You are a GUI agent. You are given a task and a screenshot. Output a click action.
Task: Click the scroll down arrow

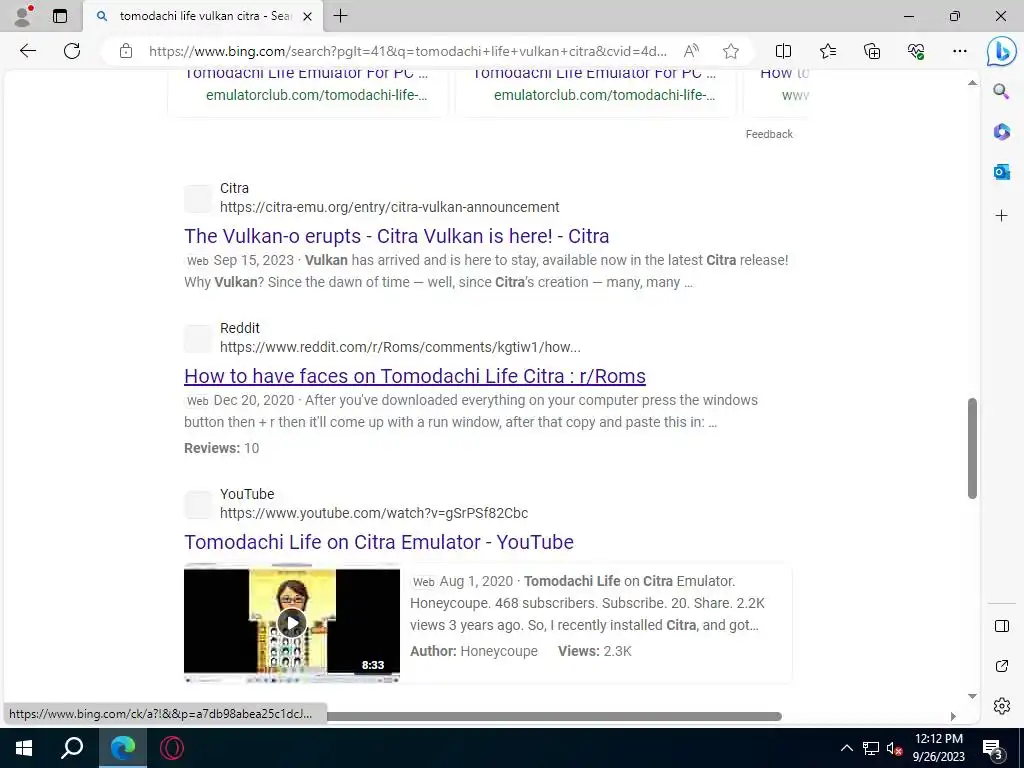[x=972, y=696]
